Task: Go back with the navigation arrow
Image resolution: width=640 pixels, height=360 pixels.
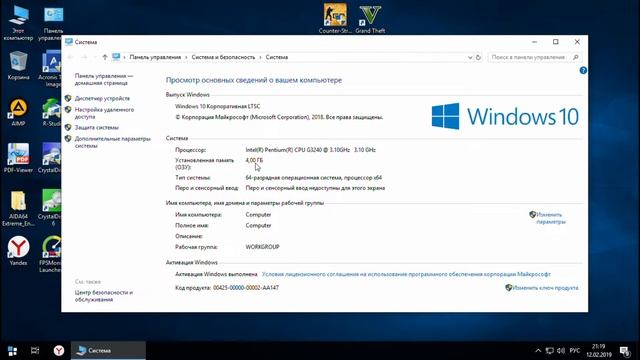Action: [x=71, y=57]
